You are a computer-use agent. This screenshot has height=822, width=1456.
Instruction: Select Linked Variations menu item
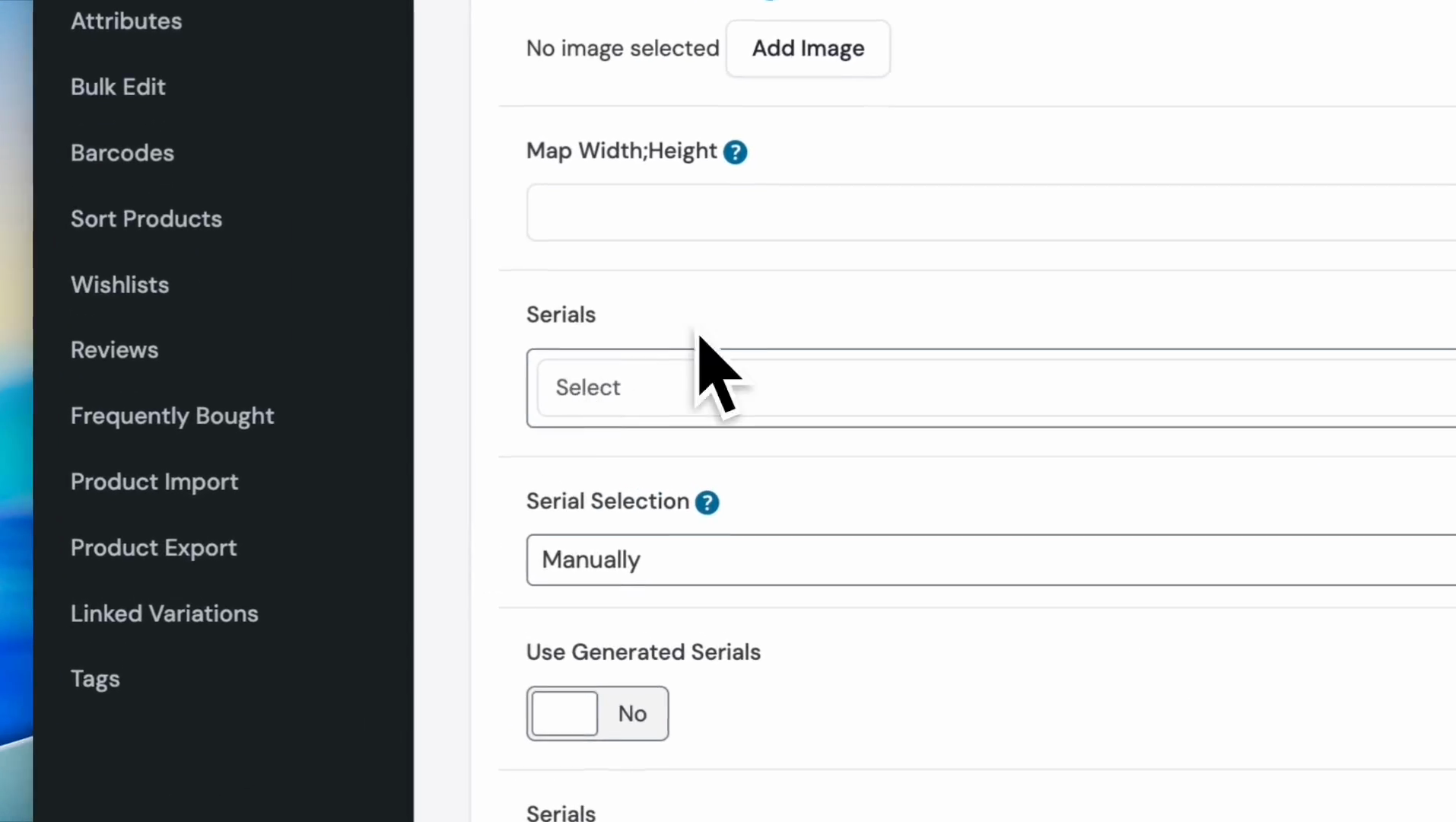pos(164,613)
